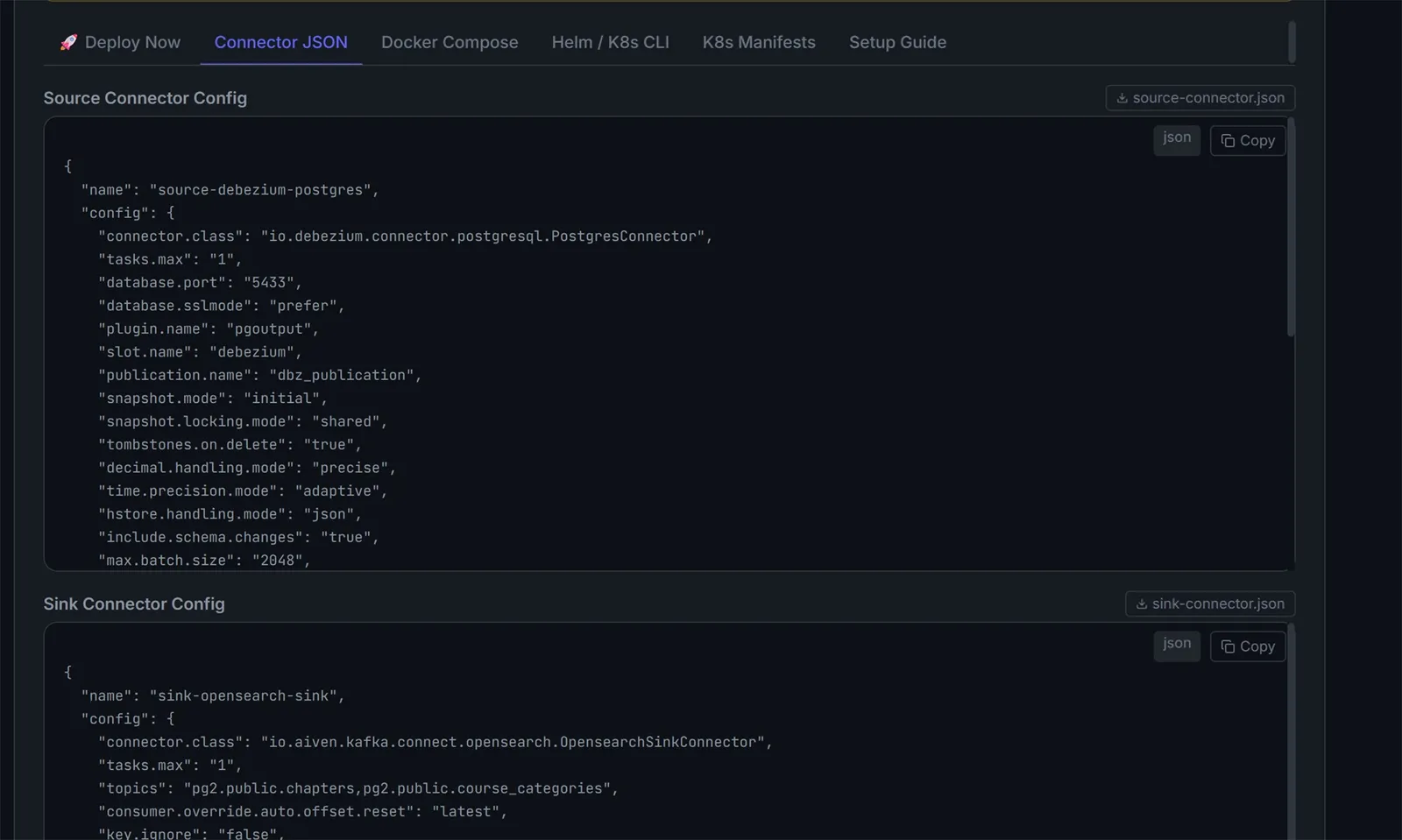Switch to the Docker Compose tab
Image resolution: width=1402 pixels, height=840 pixels.
[x=450, y=42]
